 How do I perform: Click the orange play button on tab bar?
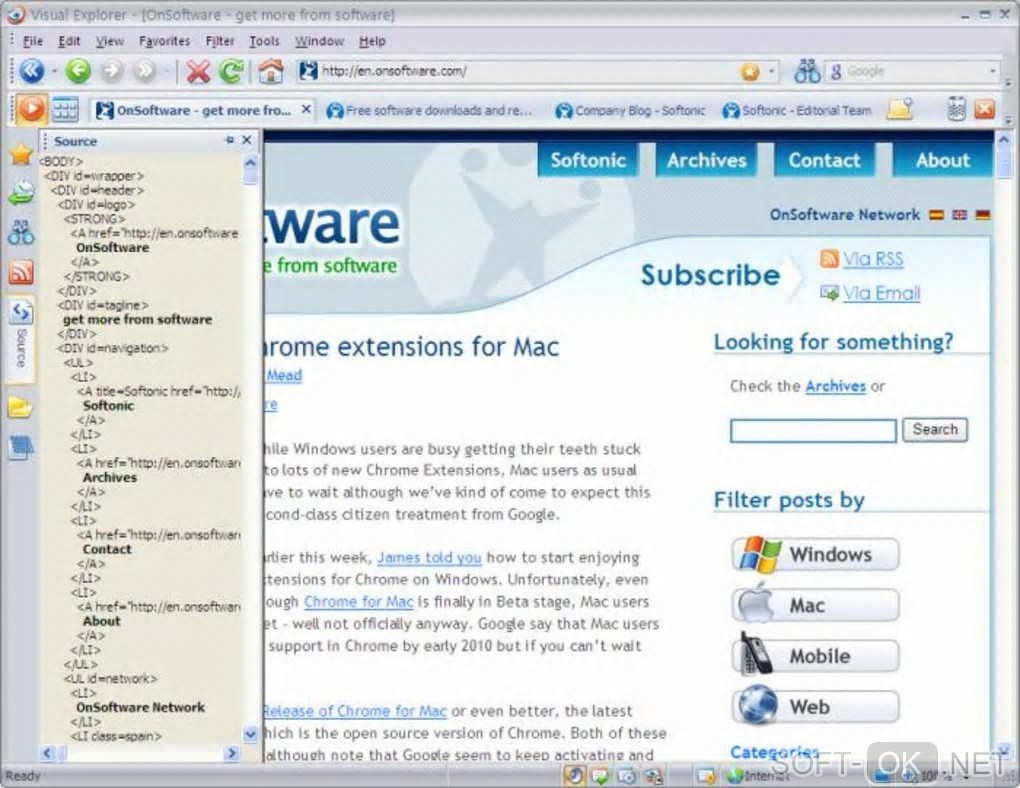(31, 109)
